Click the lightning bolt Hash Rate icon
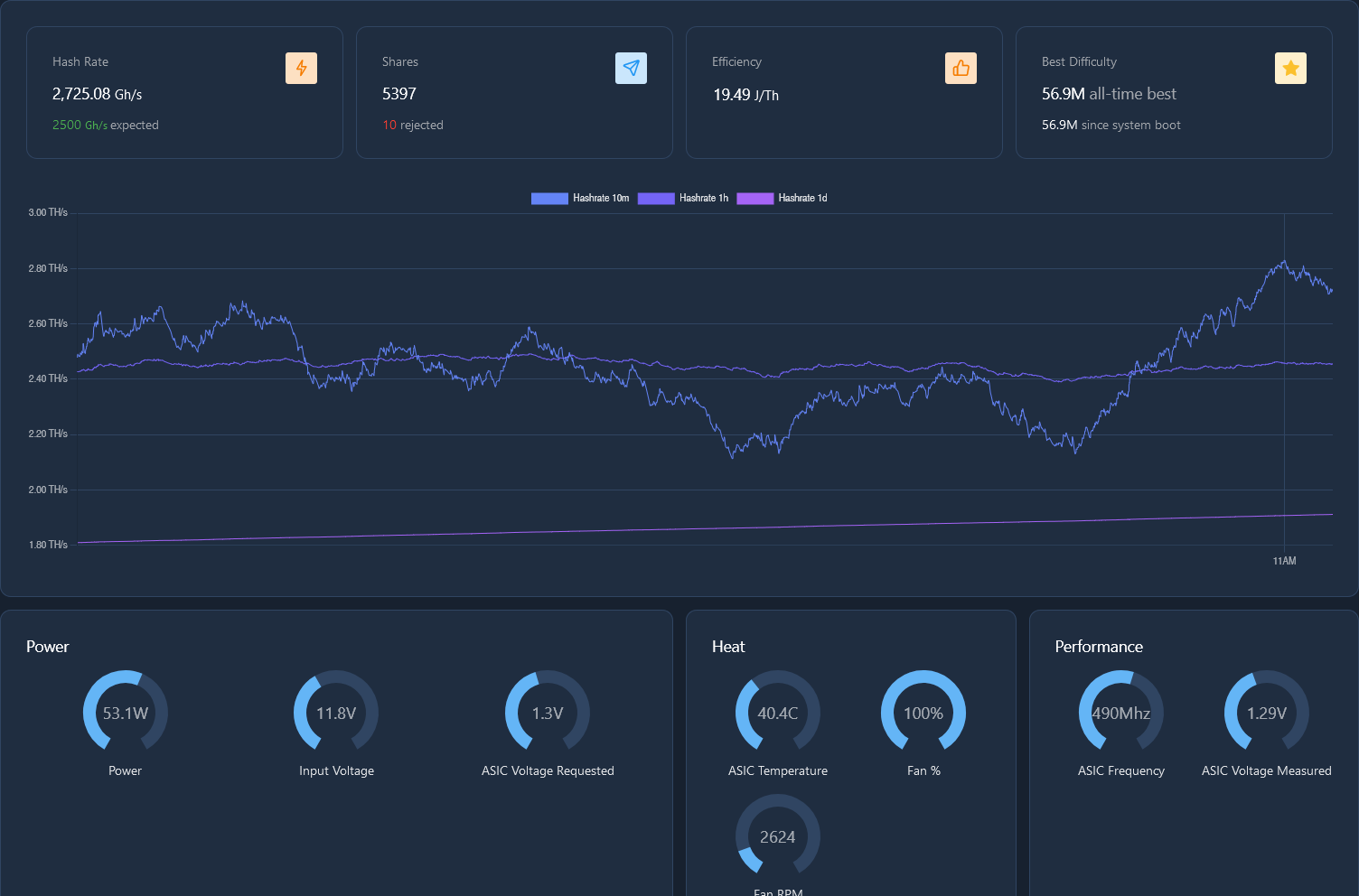Image resolution: width=1359 pixels, height=896 pixels. tap(301, 69)
